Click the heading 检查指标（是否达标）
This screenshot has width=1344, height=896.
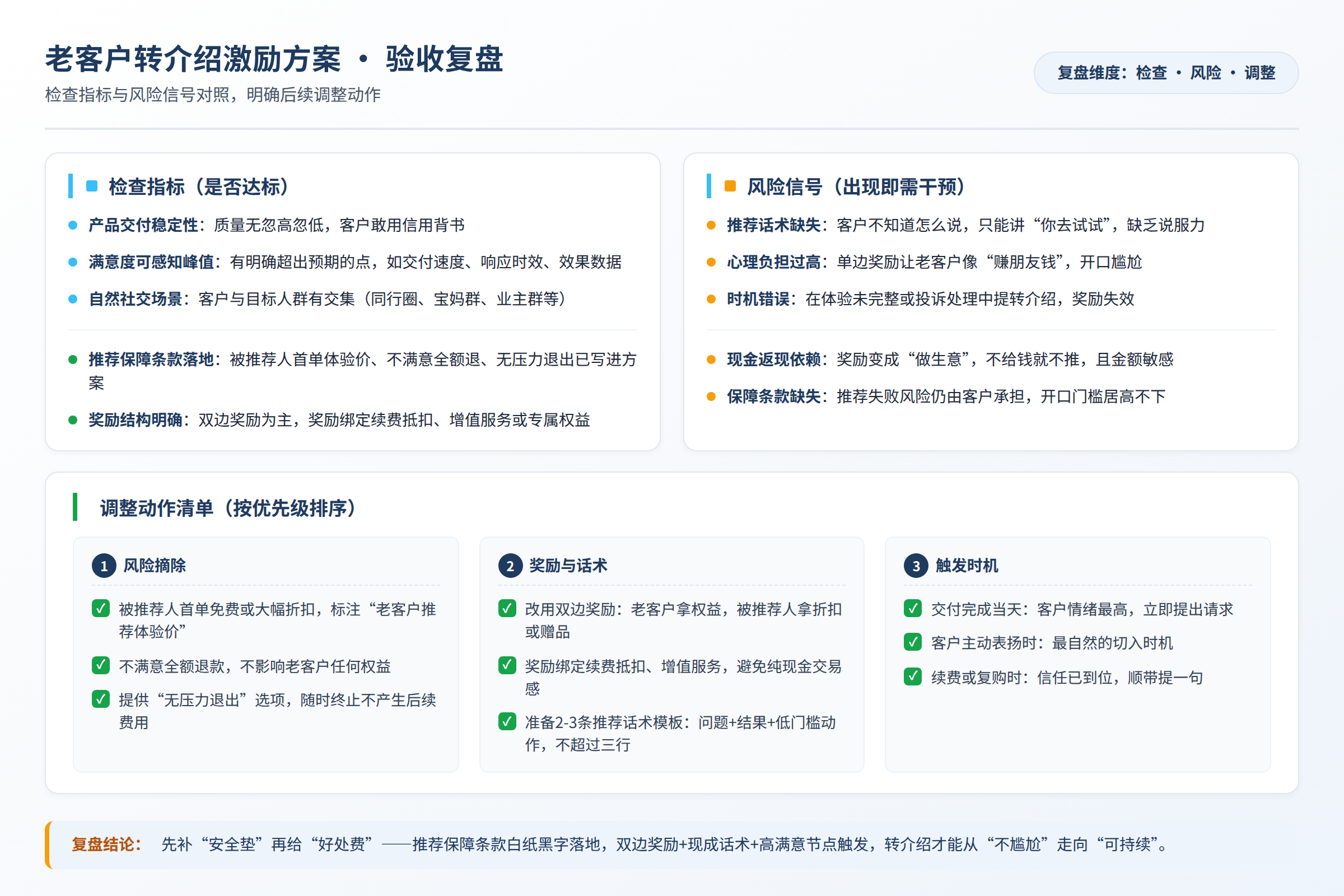pos(200,187)
